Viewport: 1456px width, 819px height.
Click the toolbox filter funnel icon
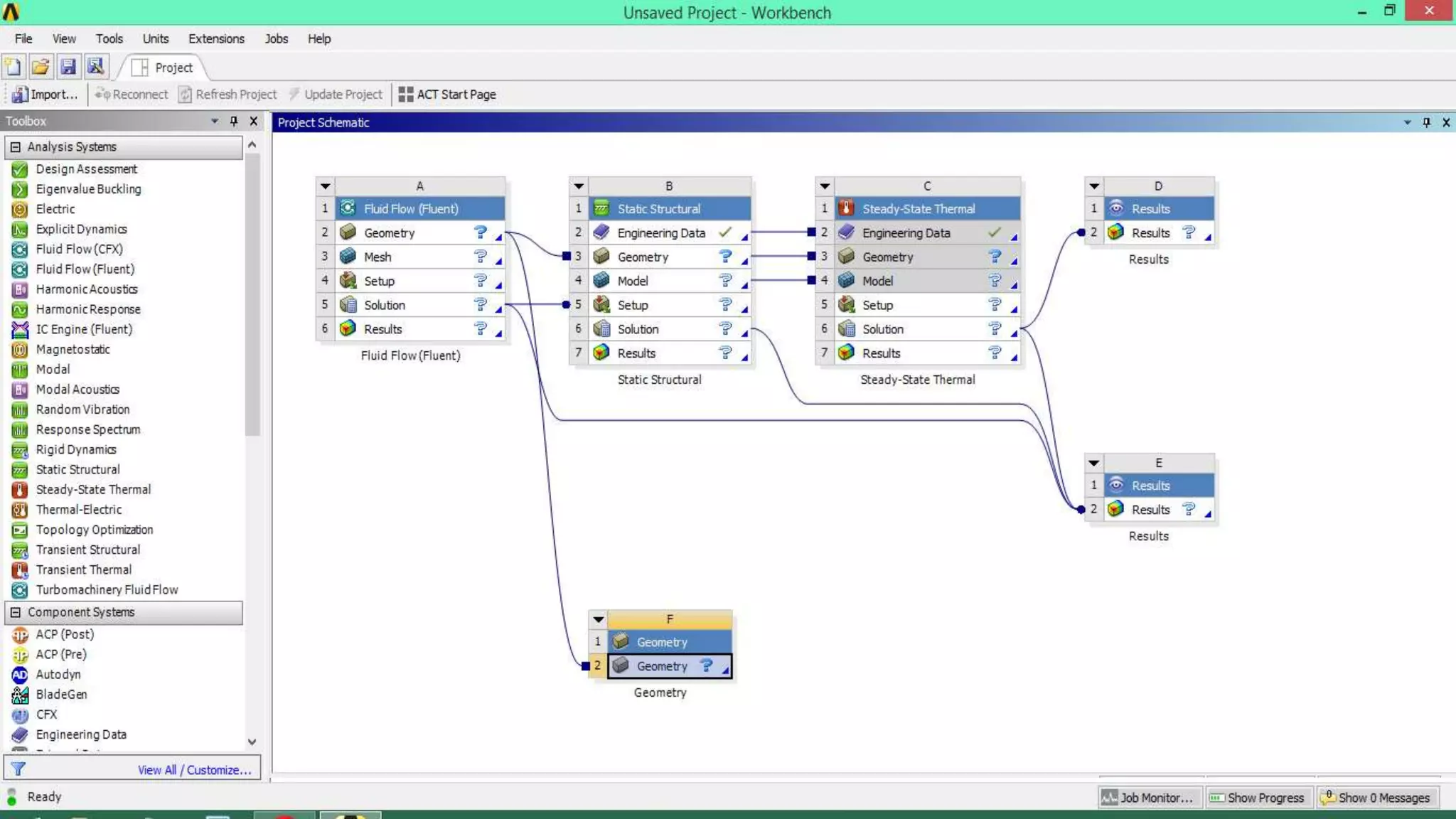point(18,769)
